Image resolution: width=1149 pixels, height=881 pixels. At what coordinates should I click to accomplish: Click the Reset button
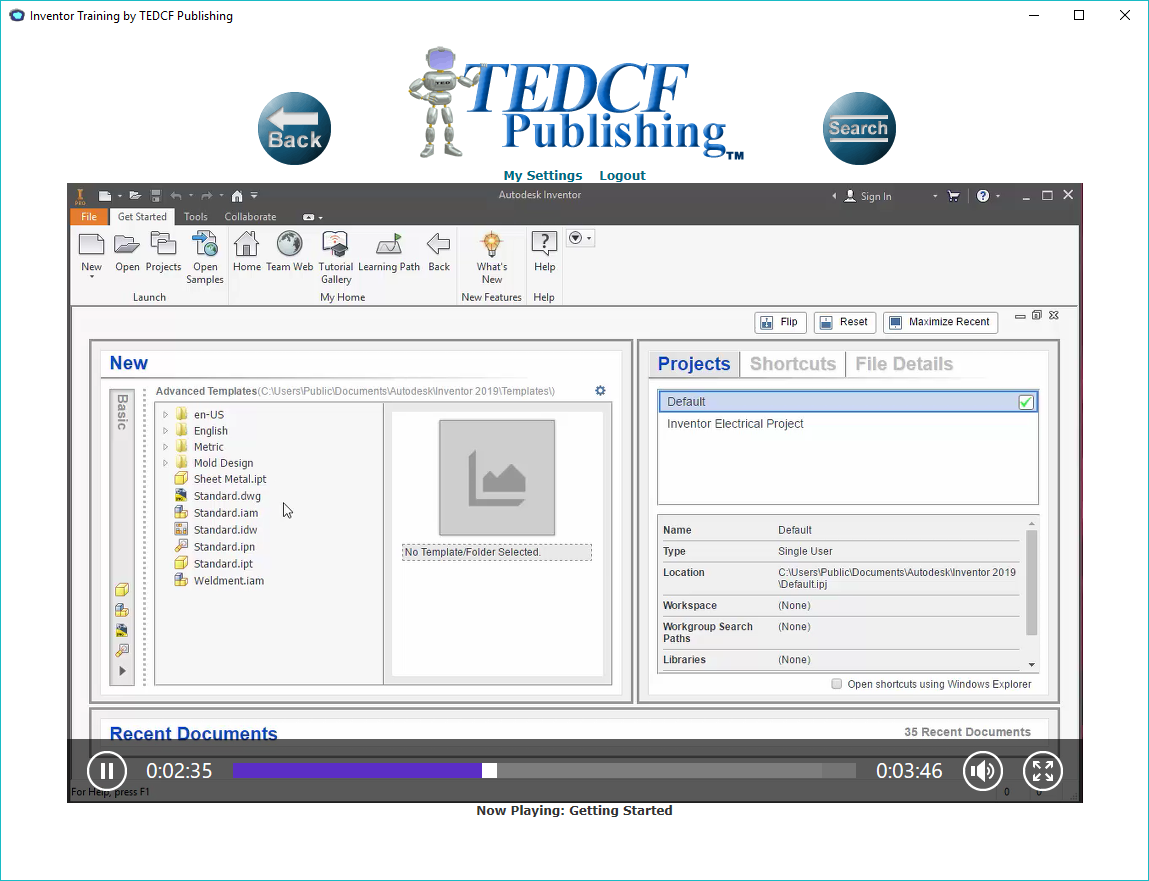click(x=844, y=322)
